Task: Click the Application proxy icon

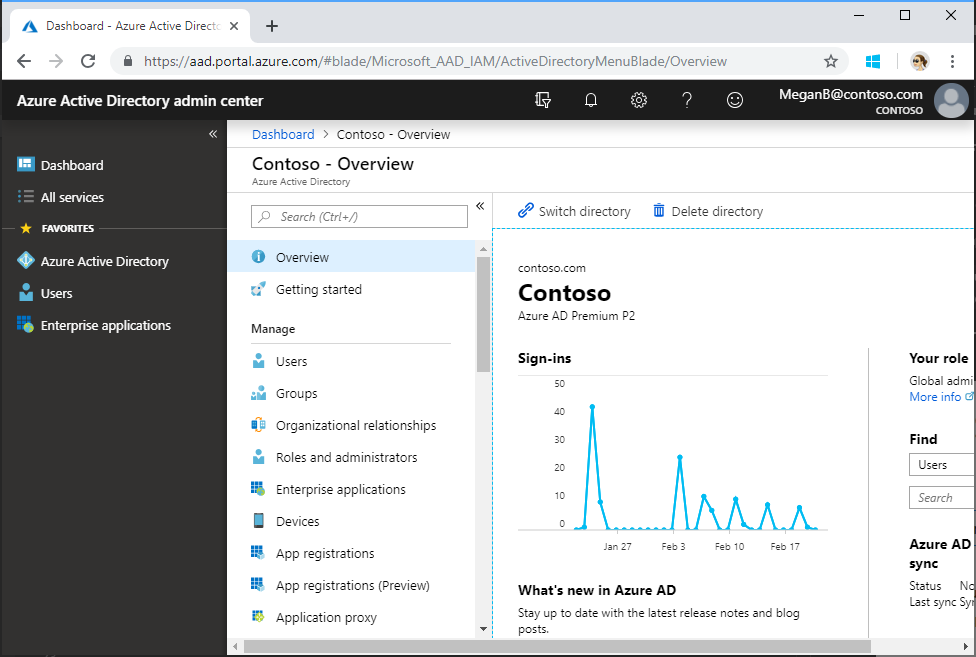Action: [258, 617]
